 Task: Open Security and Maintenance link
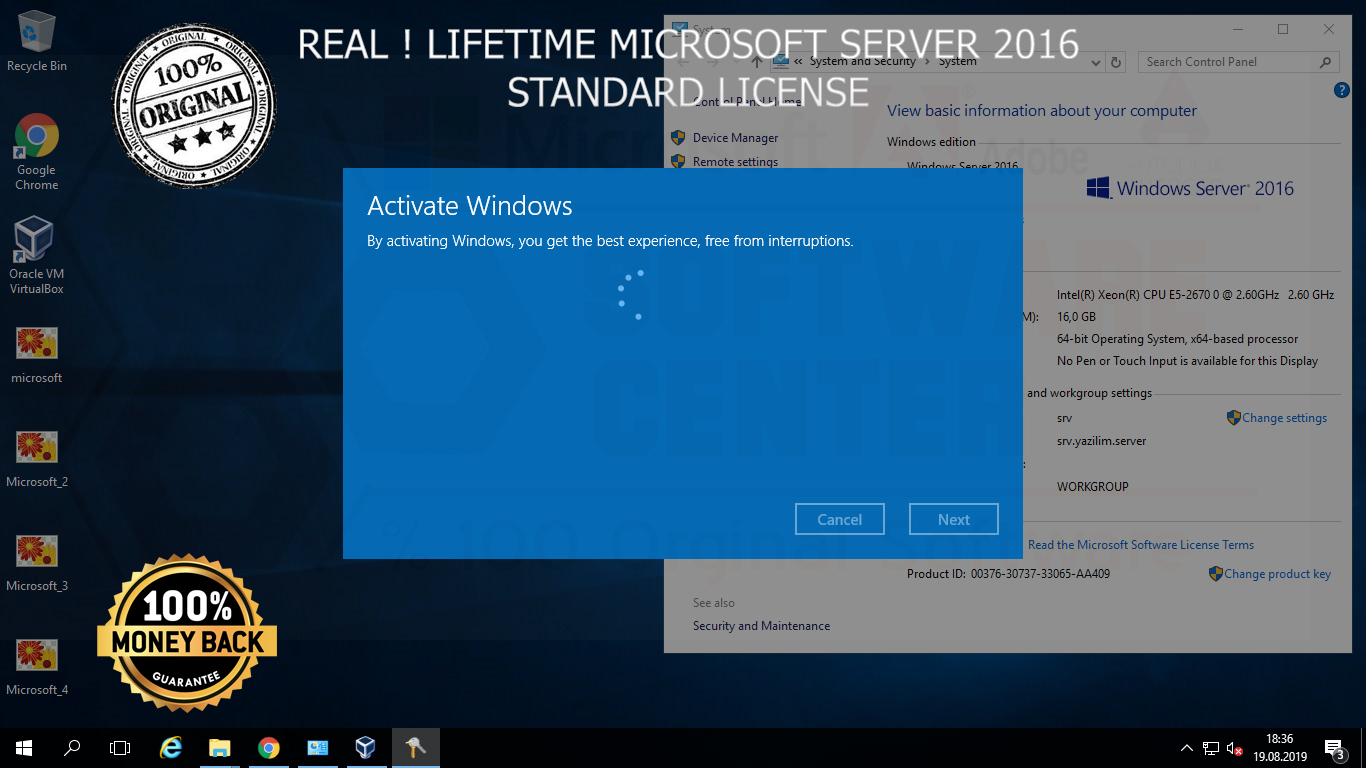761,626
